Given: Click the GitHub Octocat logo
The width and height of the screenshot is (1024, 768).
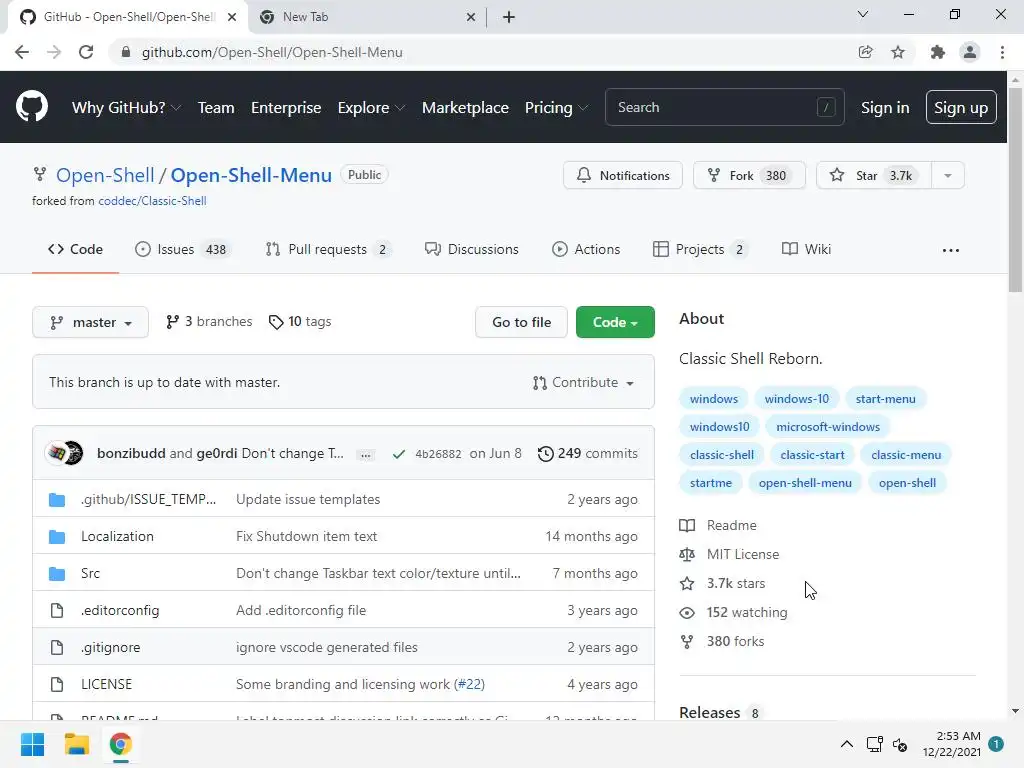Looking at the screenshot, I should pyautogui.click(x=31, y=107).
